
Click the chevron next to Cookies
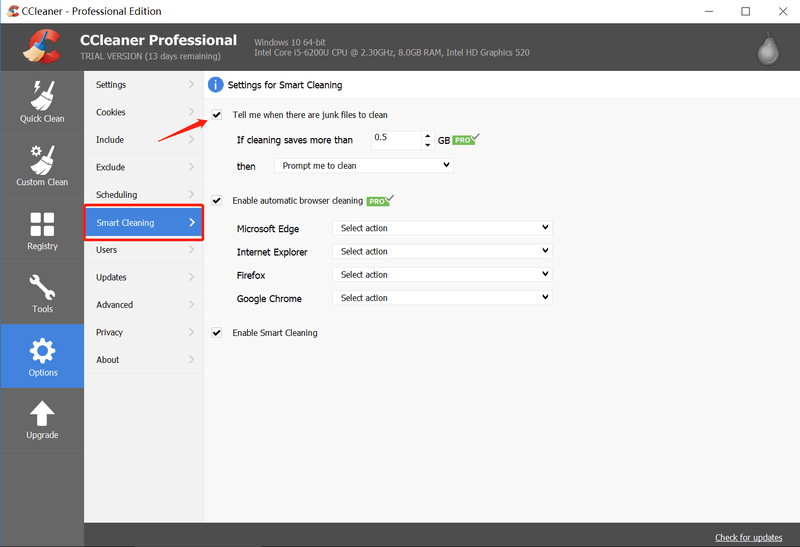tap(191, 112)
